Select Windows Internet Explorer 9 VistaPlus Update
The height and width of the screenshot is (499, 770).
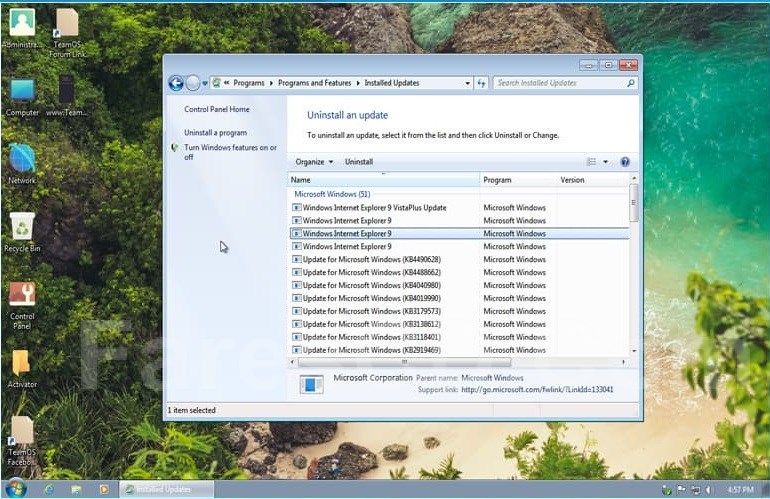pyautogui.click(x=459, y=208)
